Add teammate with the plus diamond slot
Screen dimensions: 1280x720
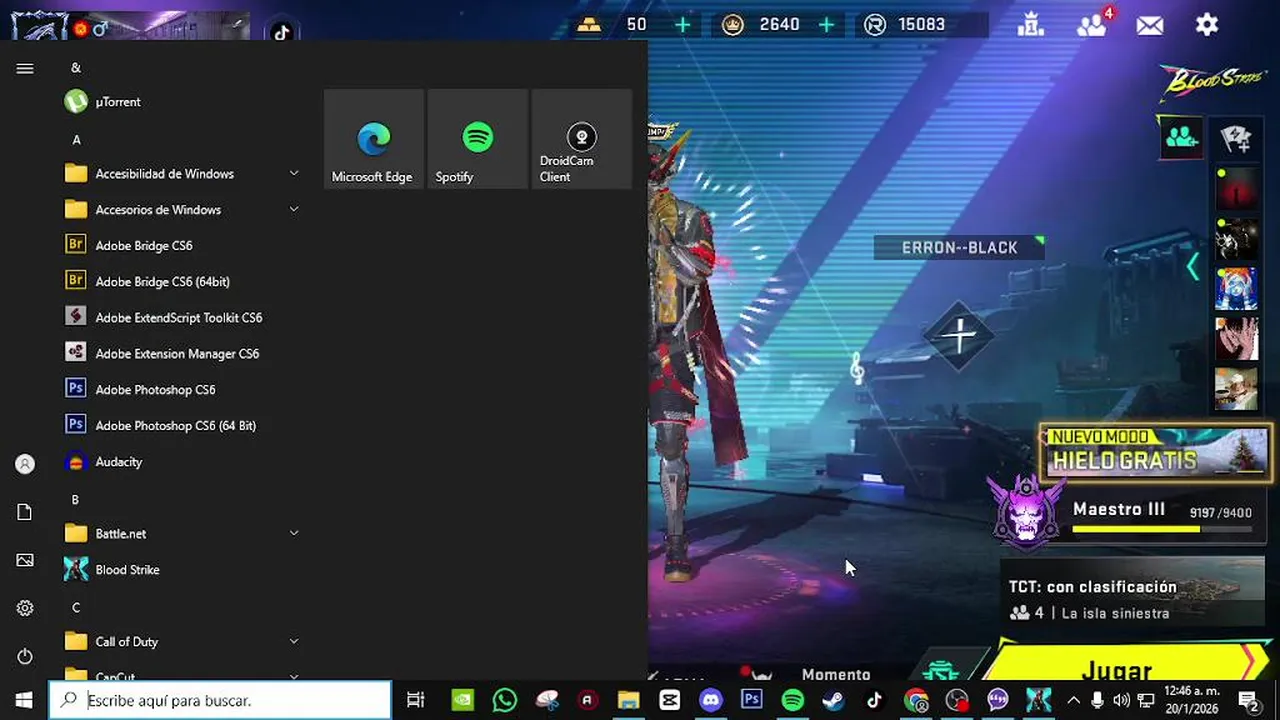point(959,336)
